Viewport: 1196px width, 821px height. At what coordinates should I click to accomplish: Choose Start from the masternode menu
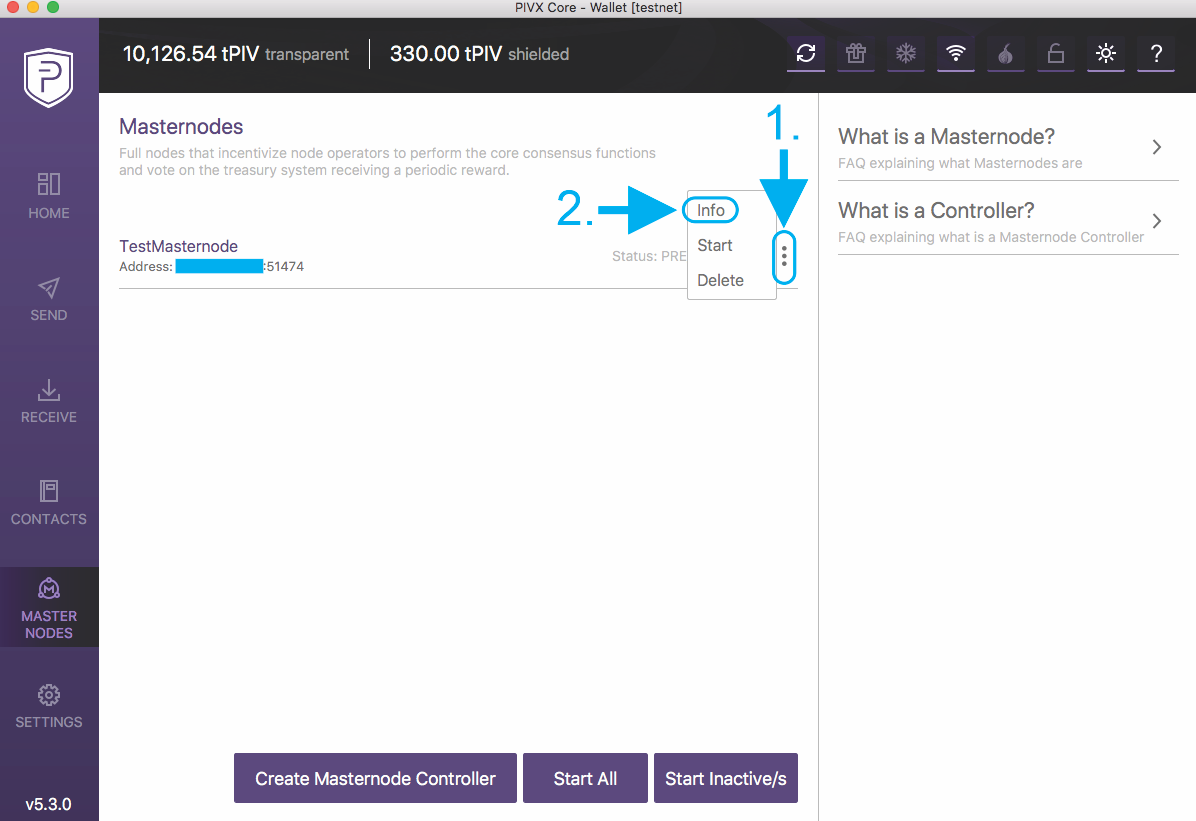click(715, 246)
